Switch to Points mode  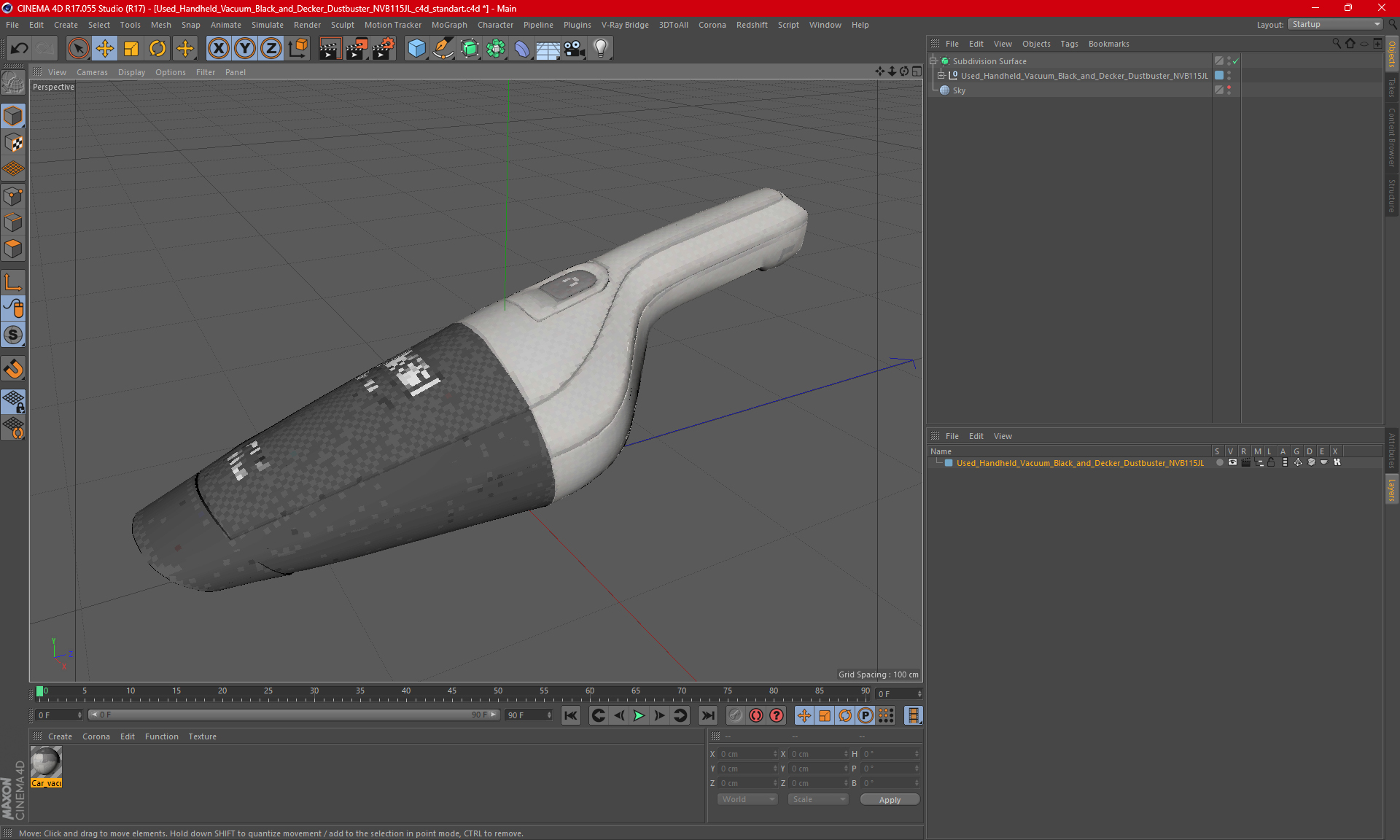click(13, 196)
